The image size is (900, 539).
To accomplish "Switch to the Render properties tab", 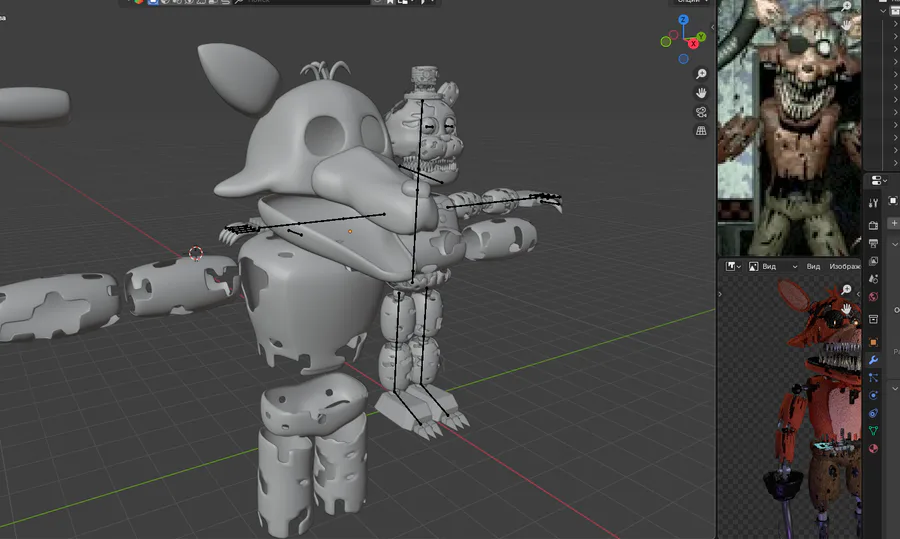I will (873, 225).
